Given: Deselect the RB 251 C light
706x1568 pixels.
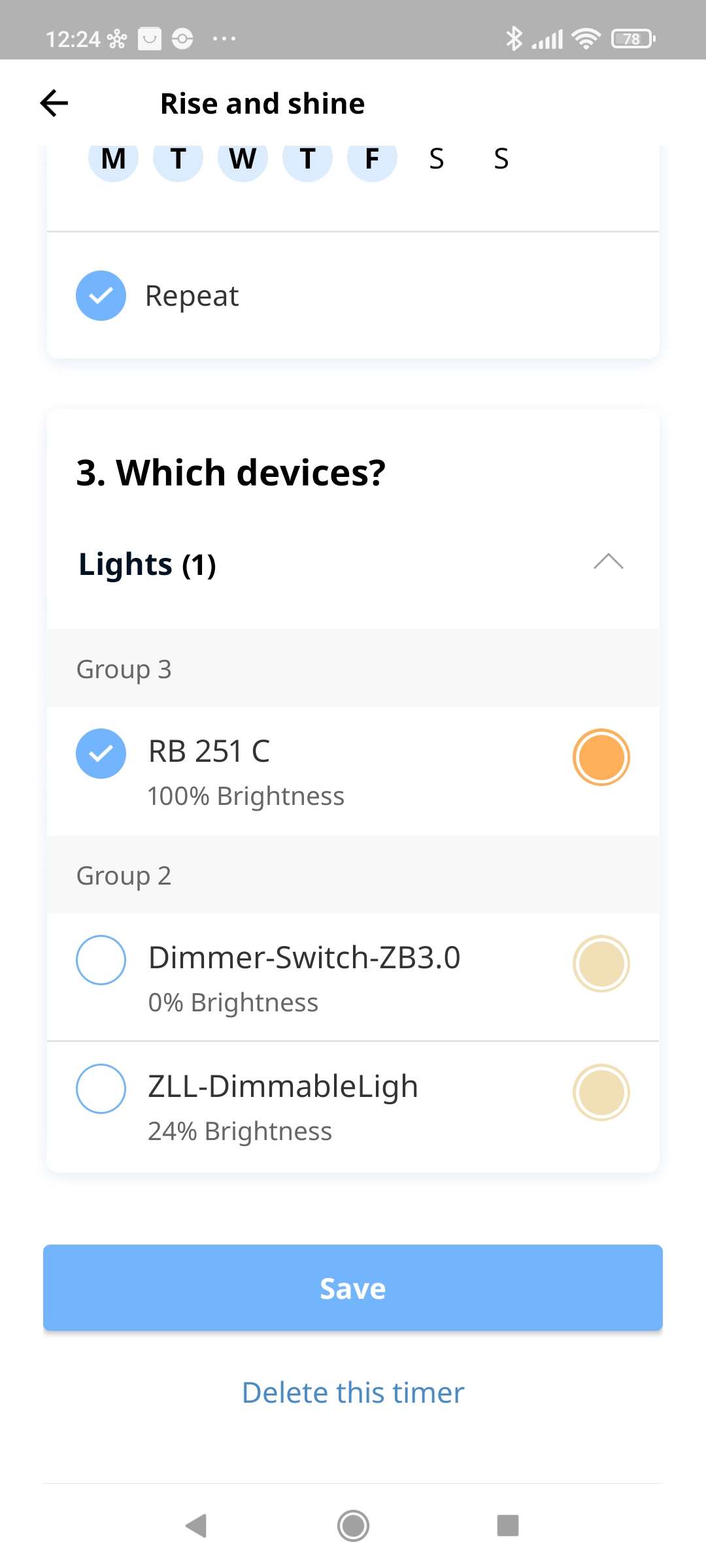Looking at the screenshot, I should pyautogui.click(x=101, y=753).
